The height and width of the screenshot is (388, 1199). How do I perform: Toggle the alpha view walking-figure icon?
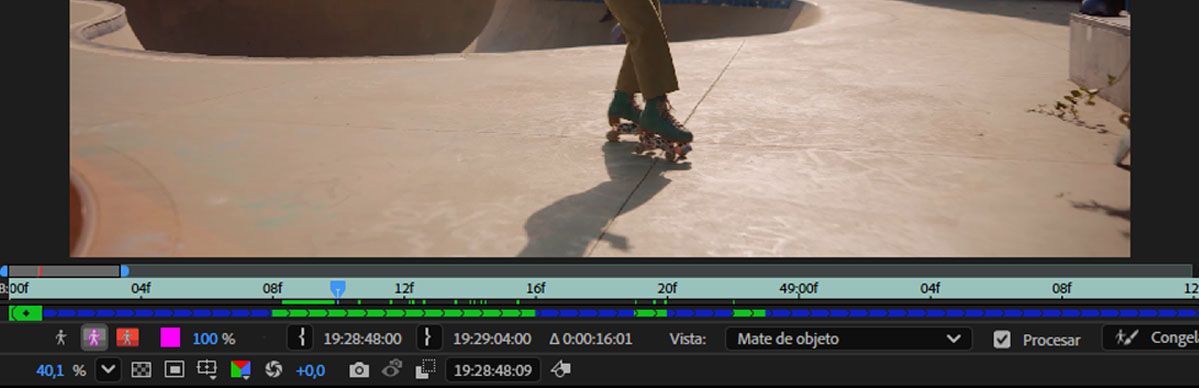pos(61,338)
